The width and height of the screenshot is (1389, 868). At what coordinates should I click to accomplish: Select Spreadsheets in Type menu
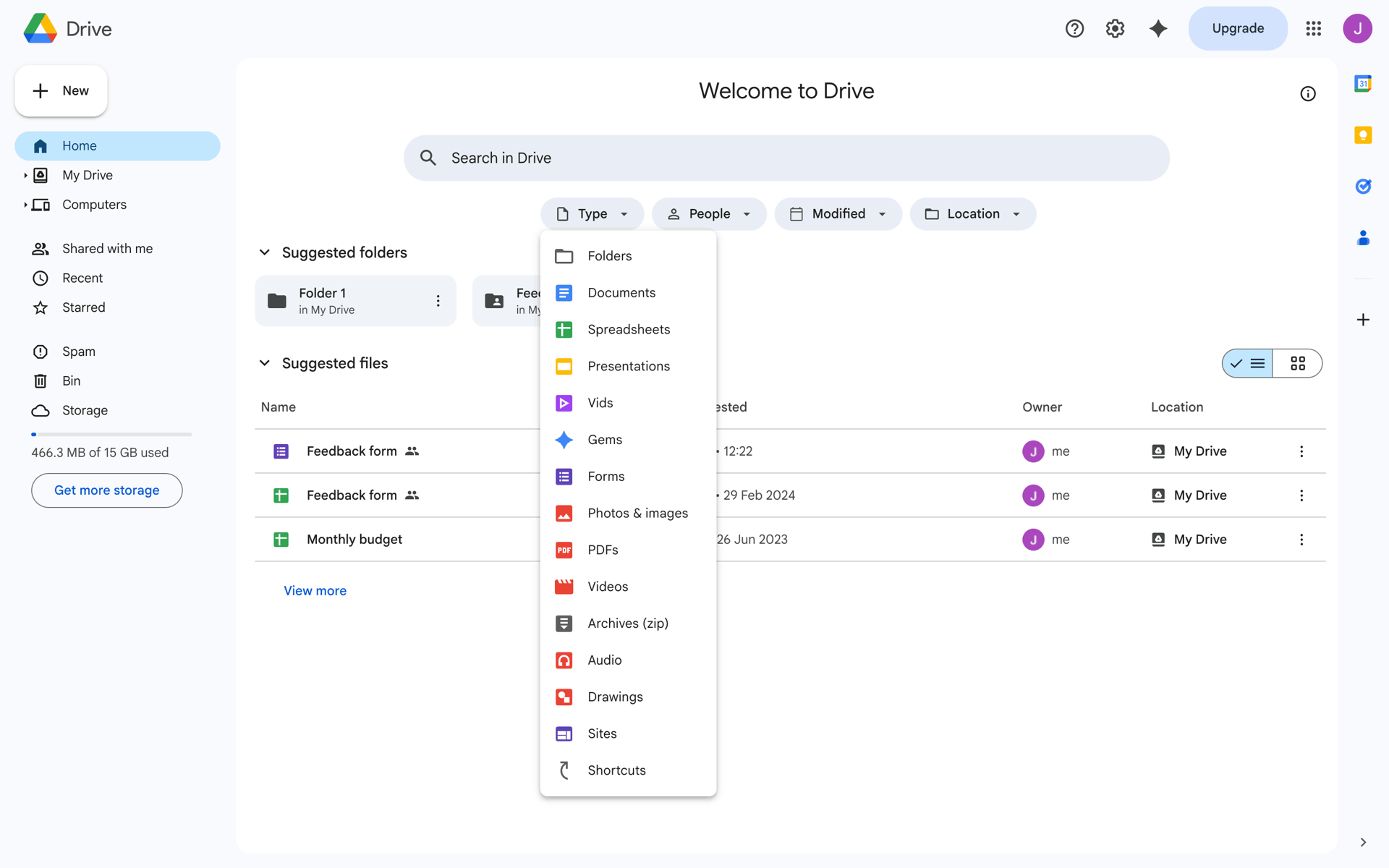point(628,330)
